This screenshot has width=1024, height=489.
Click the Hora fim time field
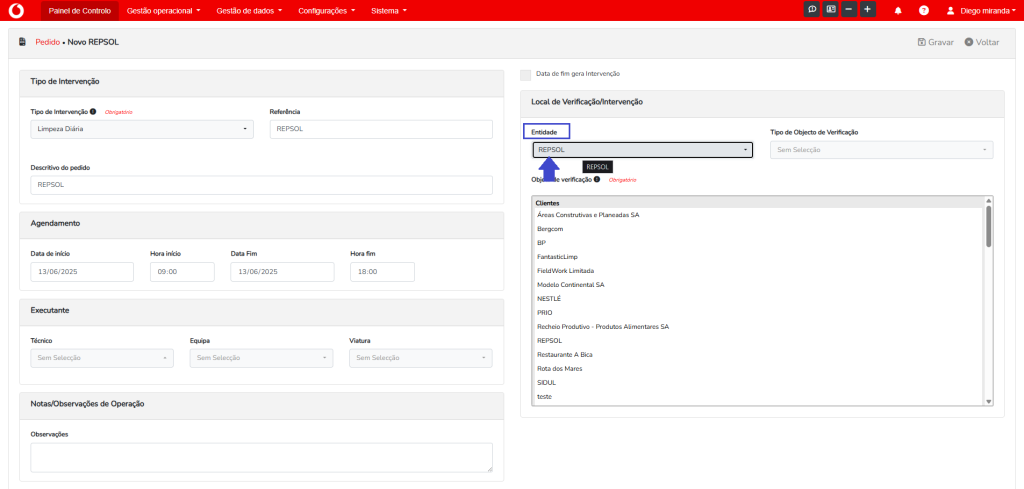point(383,272)
